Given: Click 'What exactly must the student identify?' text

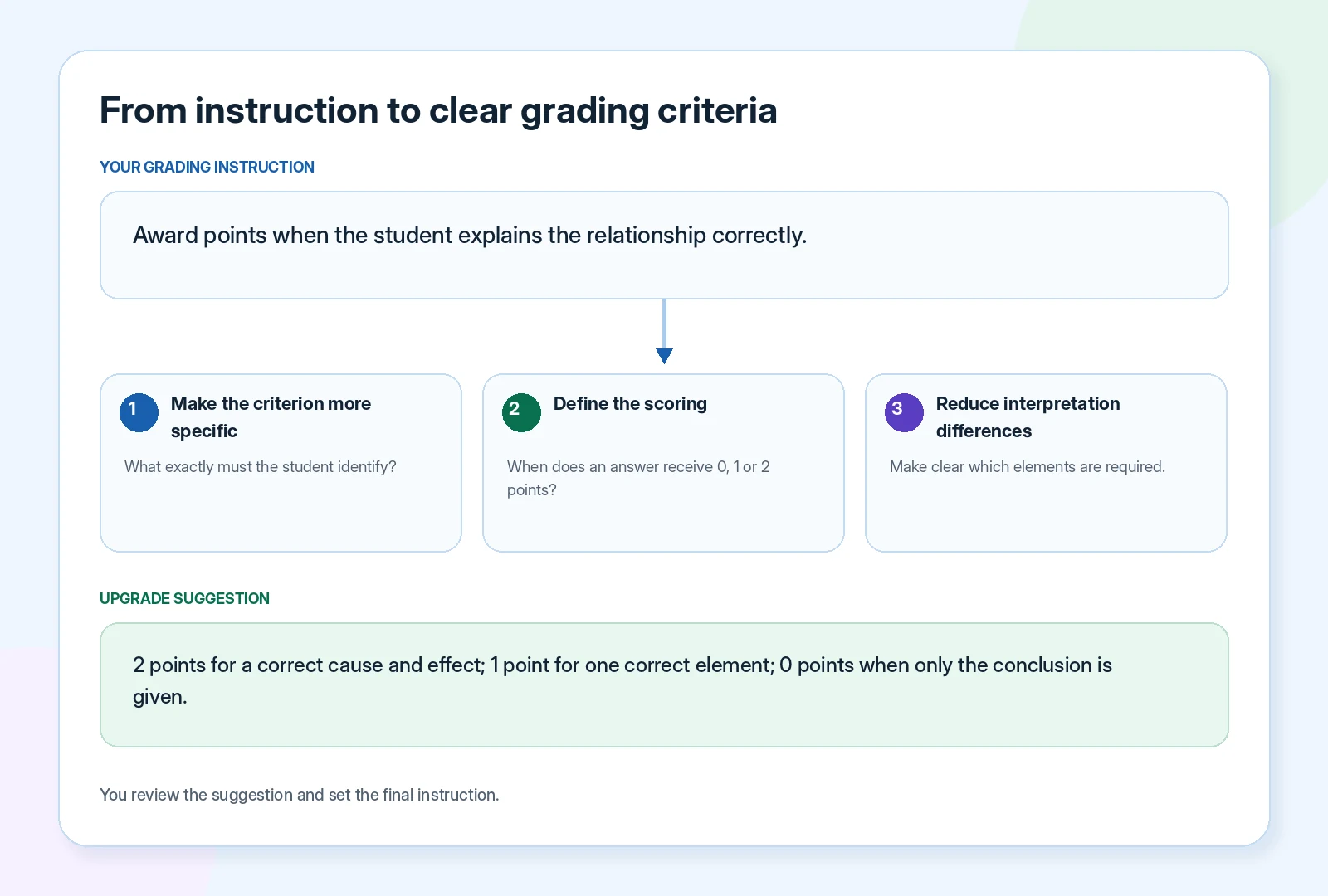Looking at the screenshot, I should pyautogui.click(x=261, y=467).
